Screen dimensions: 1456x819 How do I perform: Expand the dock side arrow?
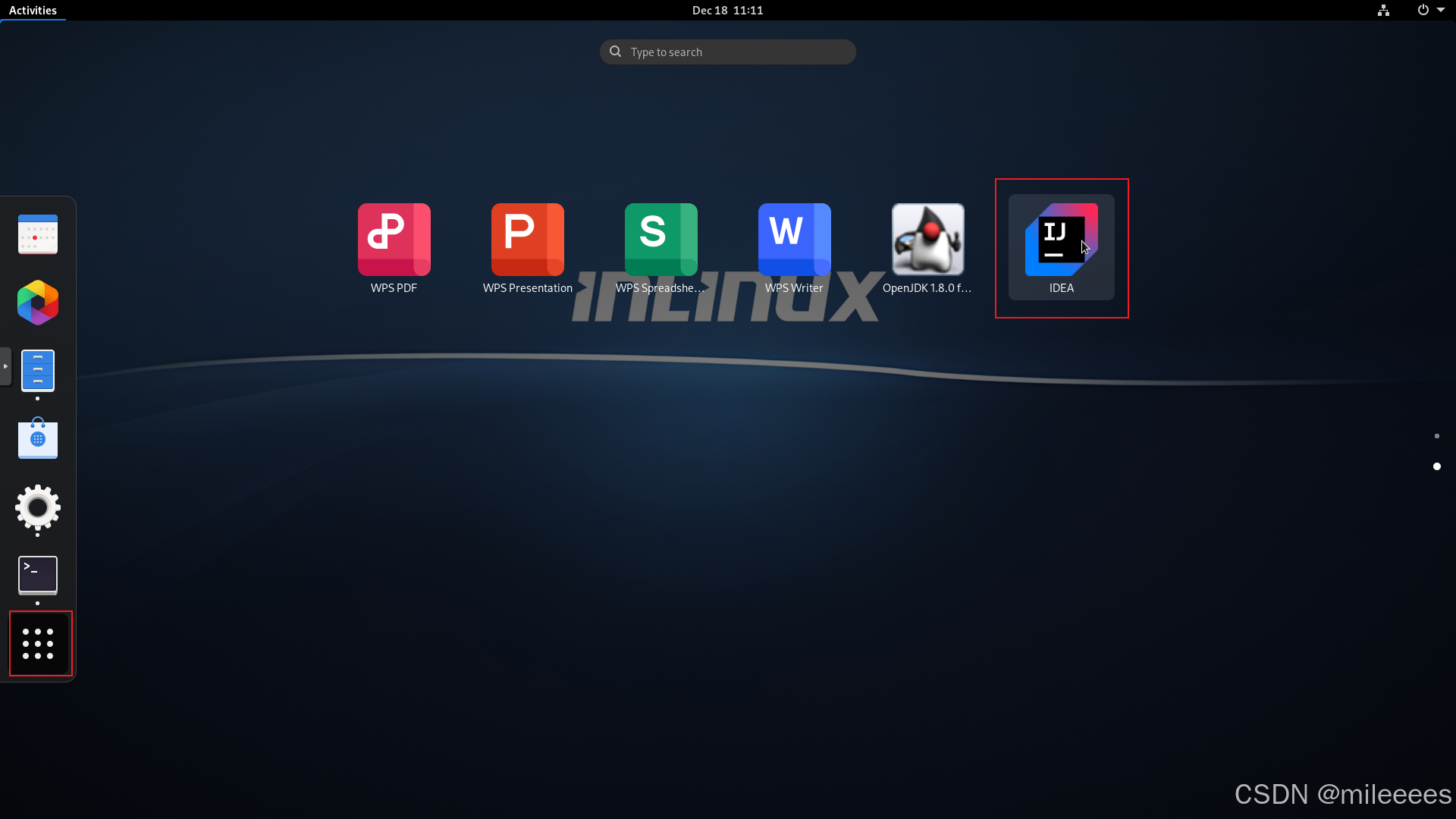(x=5, y=366)
